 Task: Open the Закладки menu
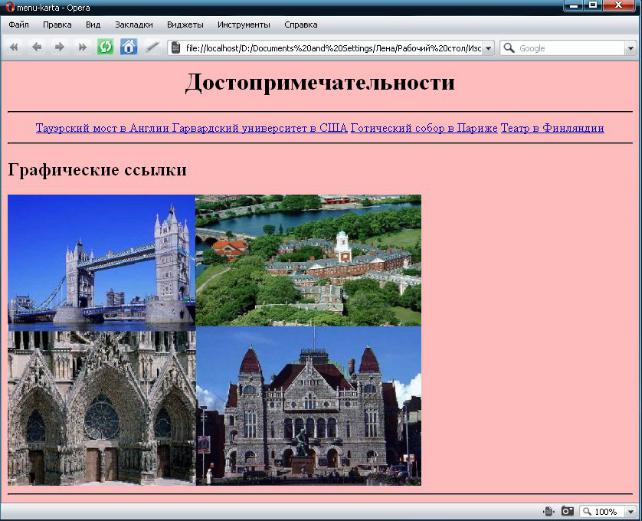point(134,25)
